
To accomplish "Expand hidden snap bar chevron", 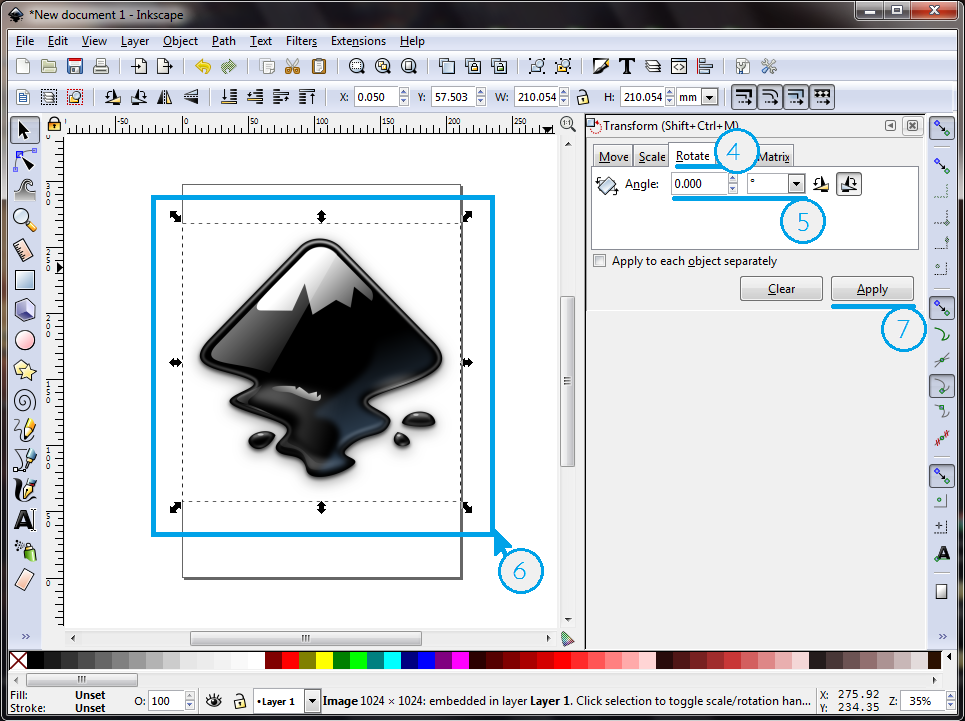I will pos(942,636).
